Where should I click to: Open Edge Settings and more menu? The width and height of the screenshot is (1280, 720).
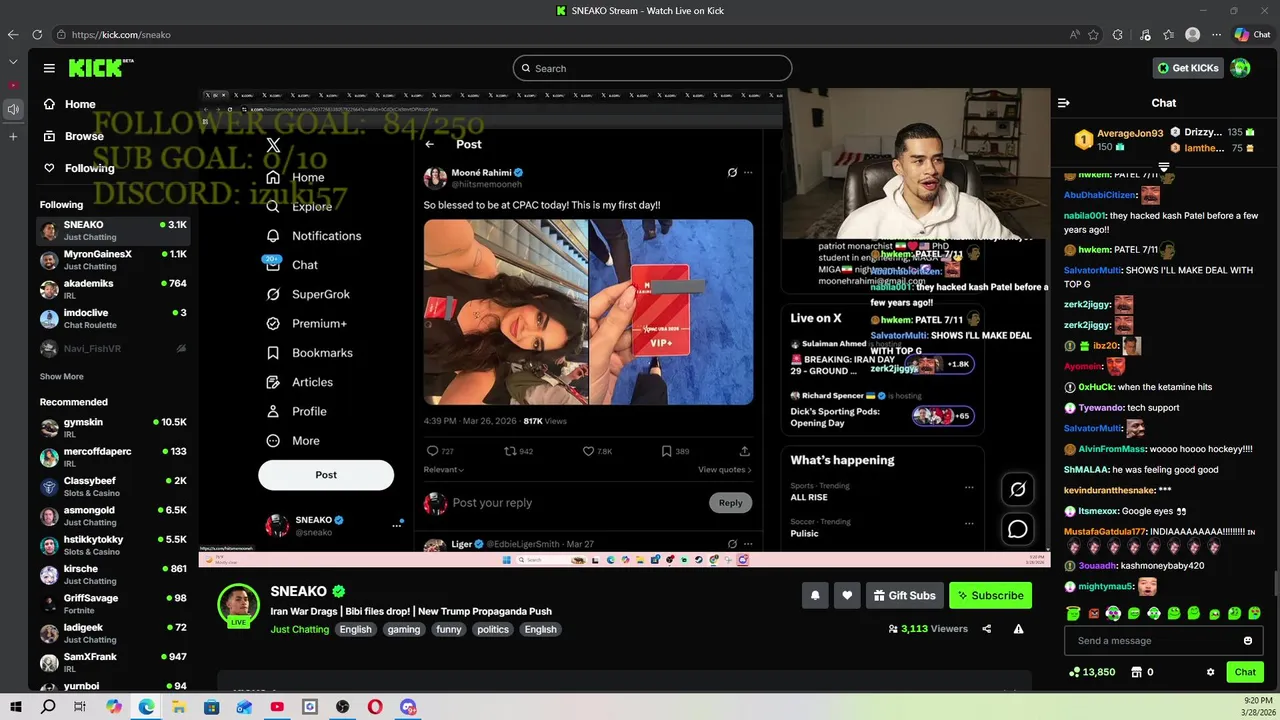[1215, 34]
